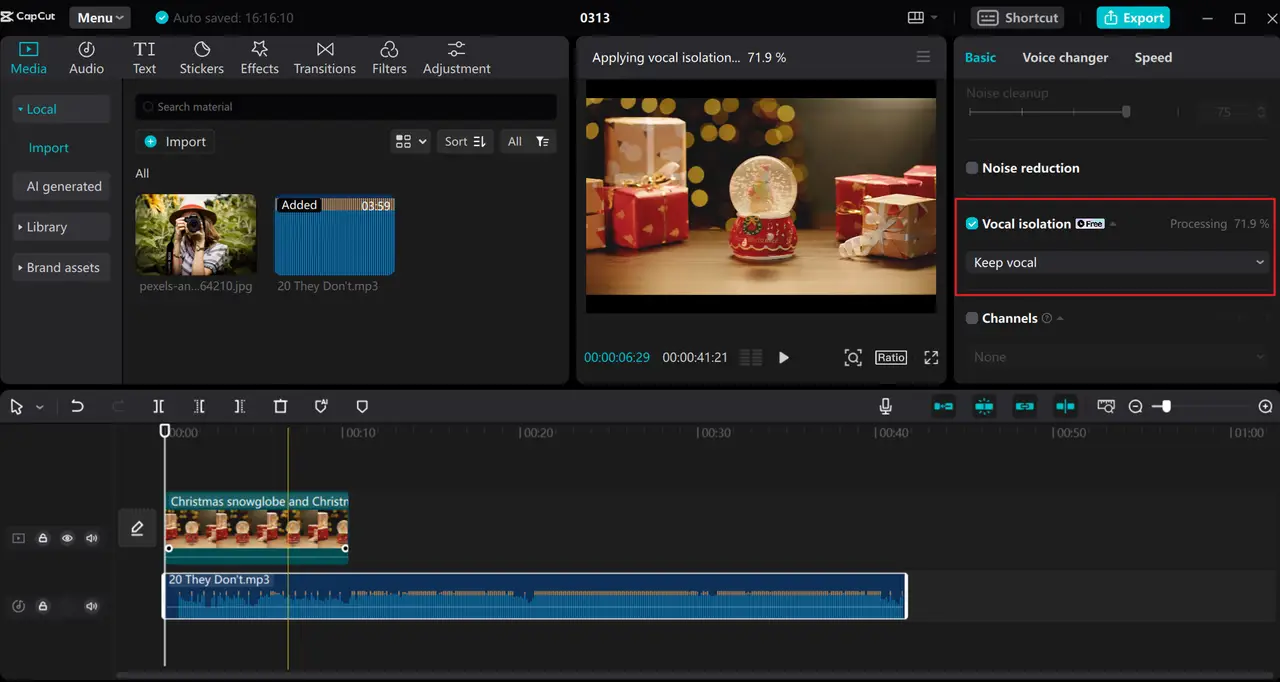Undo the last action

(x=77, y=406)
